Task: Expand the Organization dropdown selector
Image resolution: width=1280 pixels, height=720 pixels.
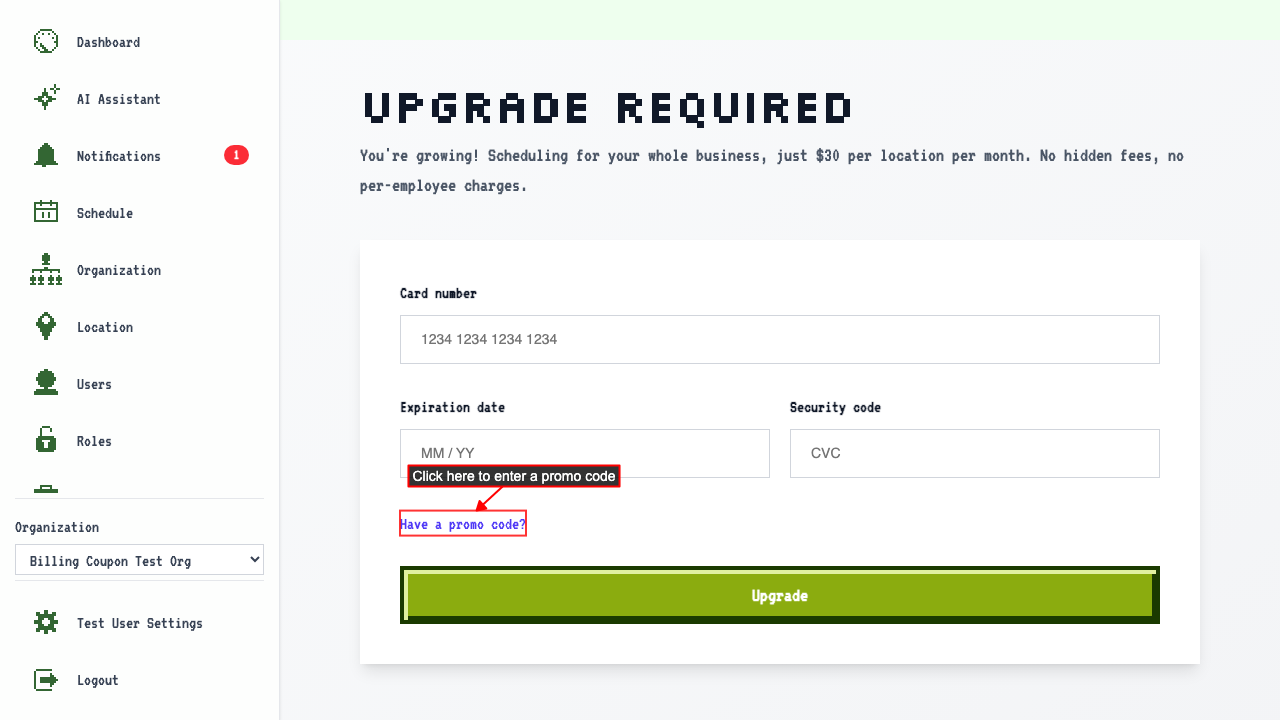Action: 139,560
